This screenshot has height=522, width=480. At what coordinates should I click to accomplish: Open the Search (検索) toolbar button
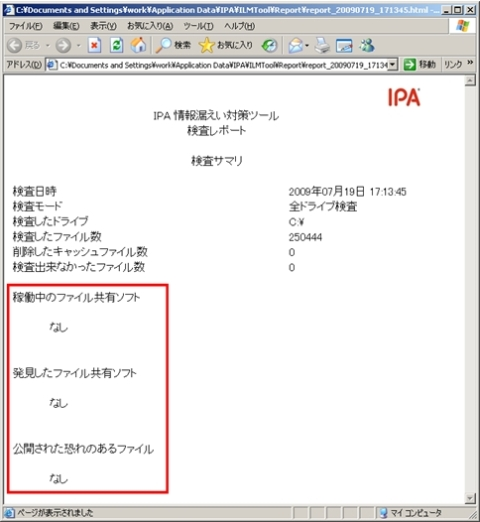(173, 45)
